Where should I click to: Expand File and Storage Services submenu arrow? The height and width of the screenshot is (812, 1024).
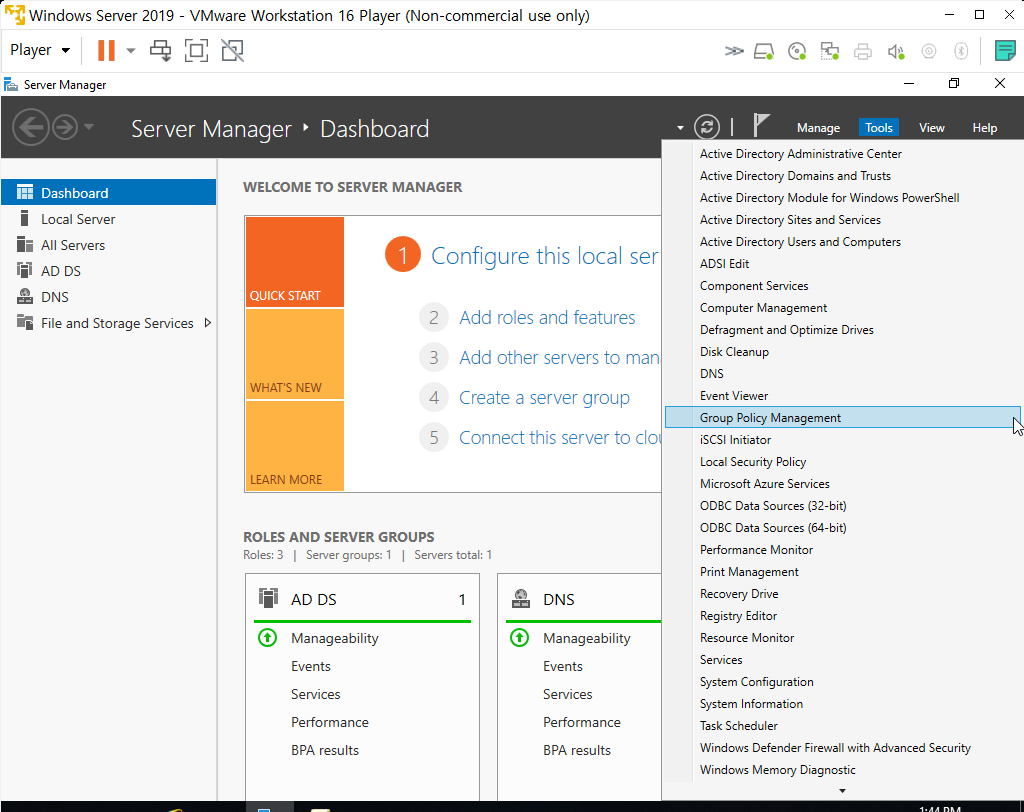click(208, 323)
